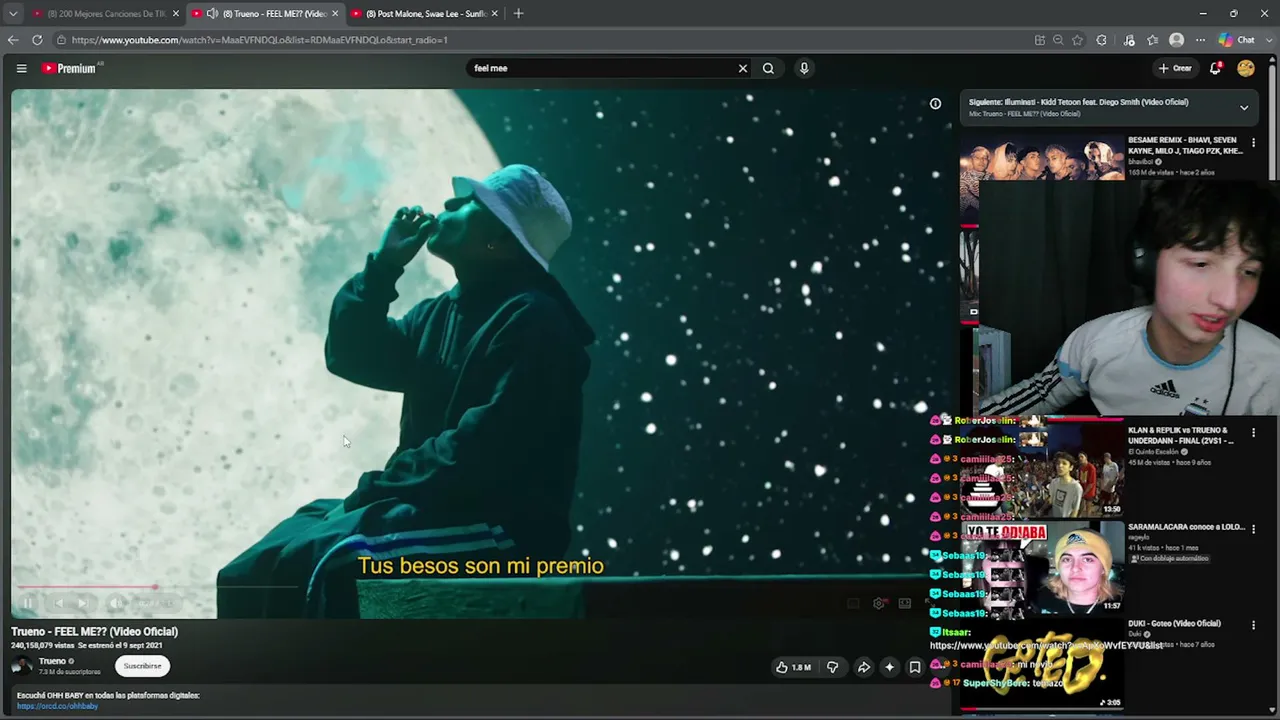Like the Trueno video

(794, 667)
